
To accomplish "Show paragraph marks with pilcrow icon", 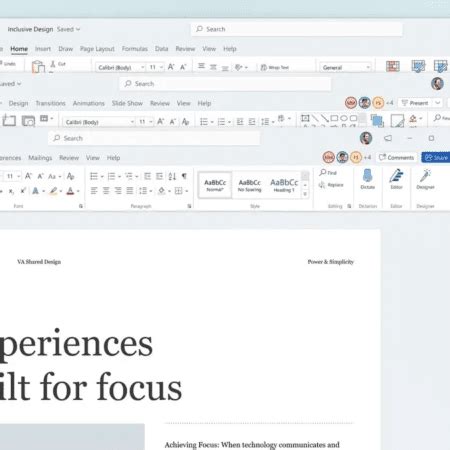I will pos(184,176).
